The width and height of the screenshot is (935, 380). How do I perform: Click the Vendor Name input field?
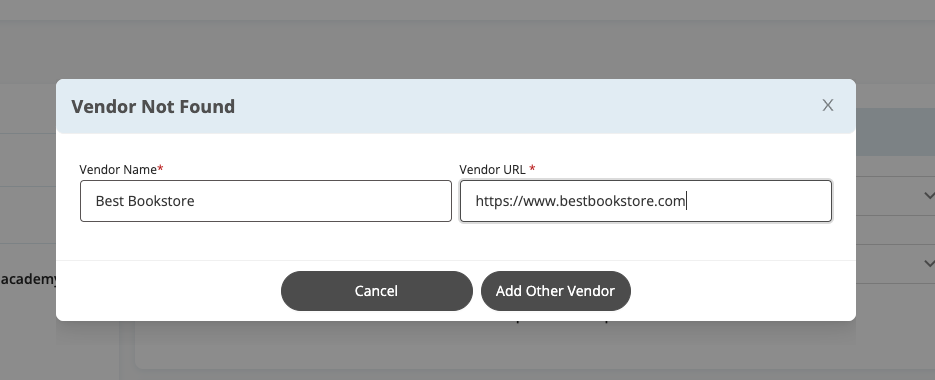(266, 201)
